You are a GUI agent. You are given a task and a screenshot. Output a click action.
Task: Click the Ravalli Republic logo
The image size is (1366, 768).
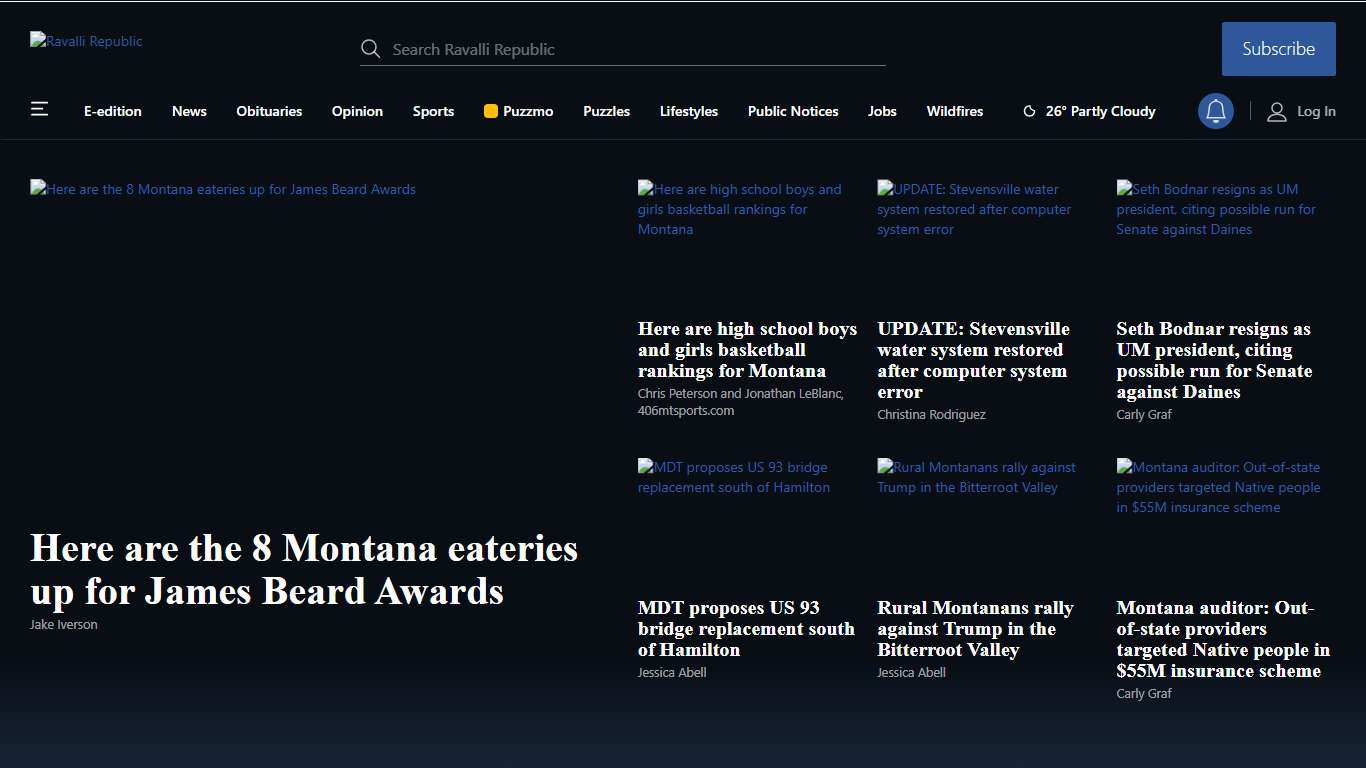(x=87, y=41)
